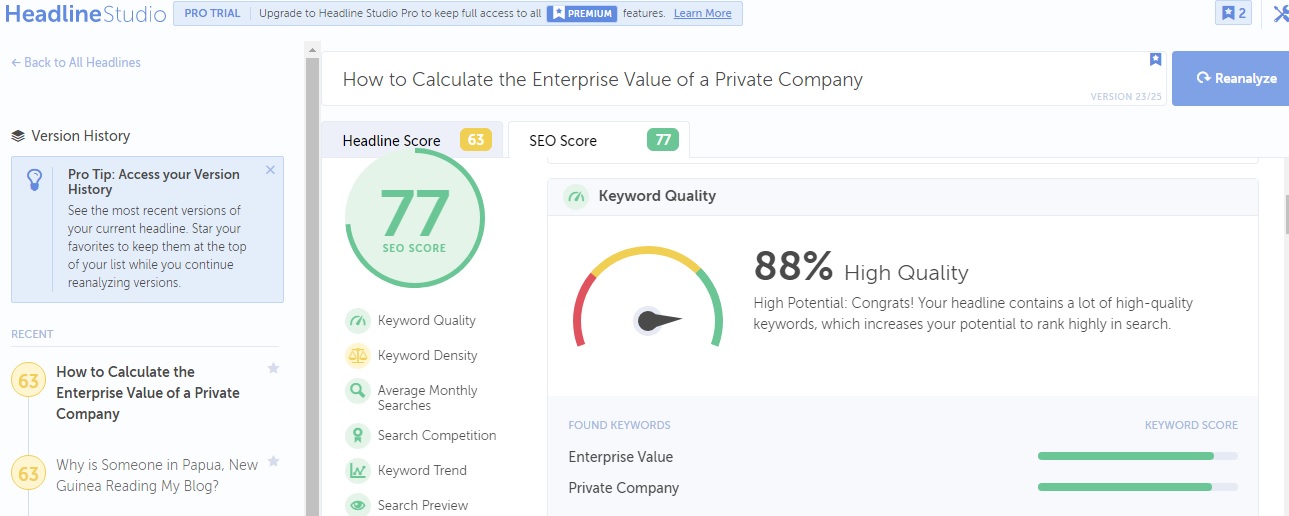Viewport: 1289px width, 516px height.
Task: Switch to the Headline Score tab
Action: click(x=413, y=140)
